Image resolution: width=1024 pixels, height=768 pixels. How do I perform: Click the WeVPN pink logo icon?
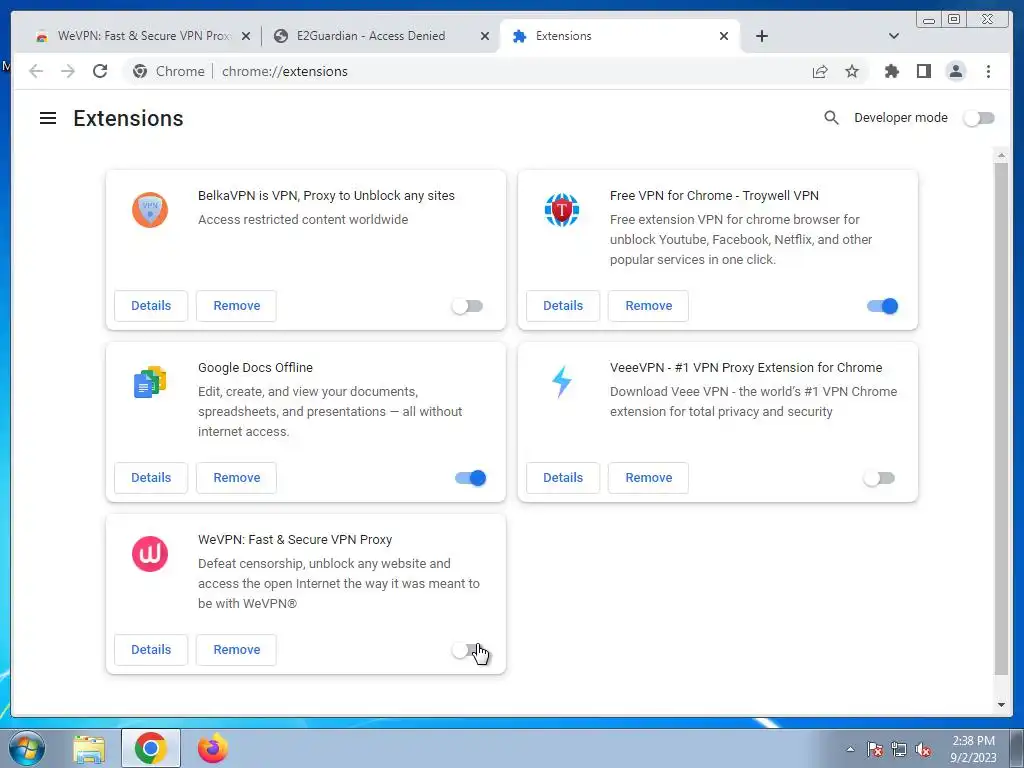point(150,554)
